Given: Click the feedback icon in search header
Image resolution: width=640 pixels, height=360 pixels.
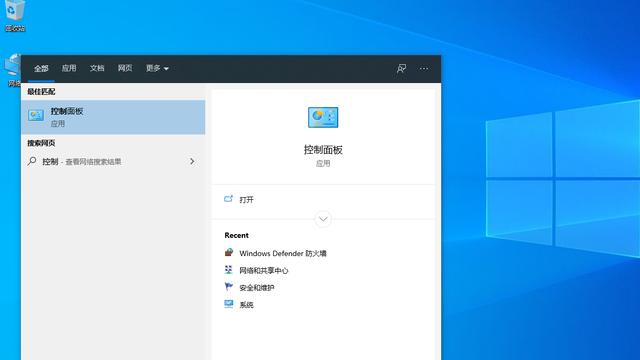Looking at the screenshot, I should (401, 69).
